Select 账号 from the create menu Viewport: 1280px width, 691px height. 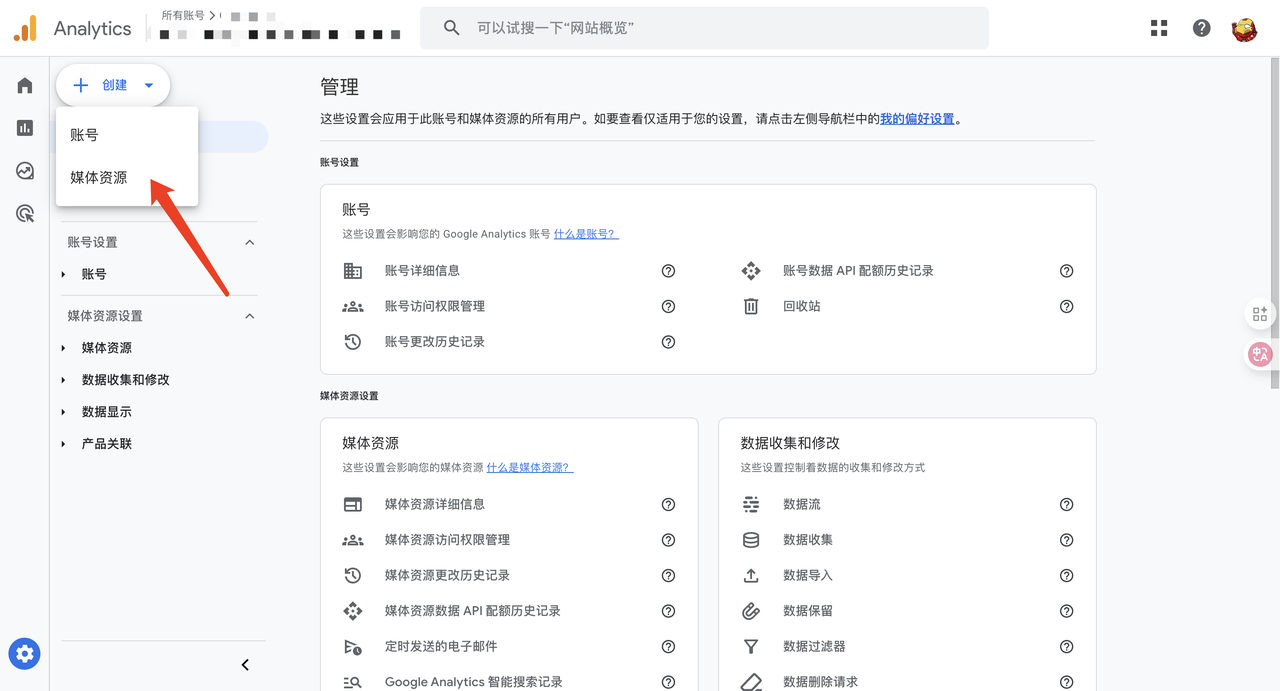[84, 135]
